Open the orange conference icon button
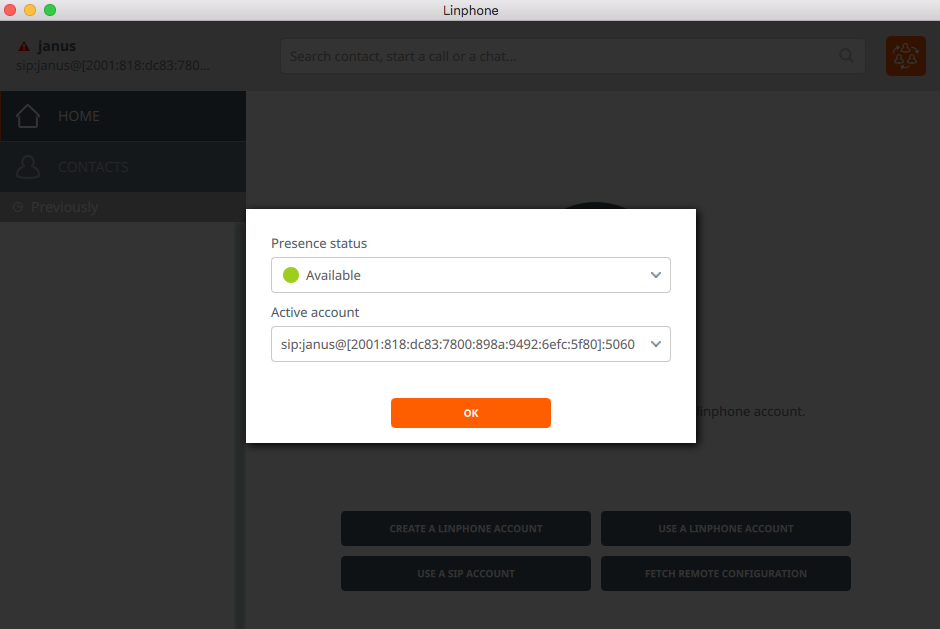Viewport: 940px width, 629px height. [x=905, y=56]
